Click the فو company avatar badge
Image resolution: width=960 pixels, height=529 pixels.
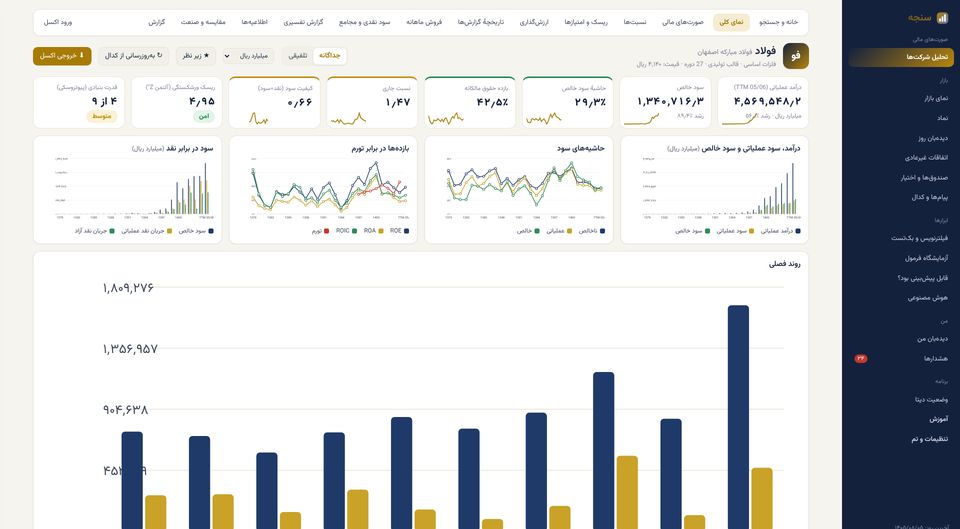click(795, 56)
